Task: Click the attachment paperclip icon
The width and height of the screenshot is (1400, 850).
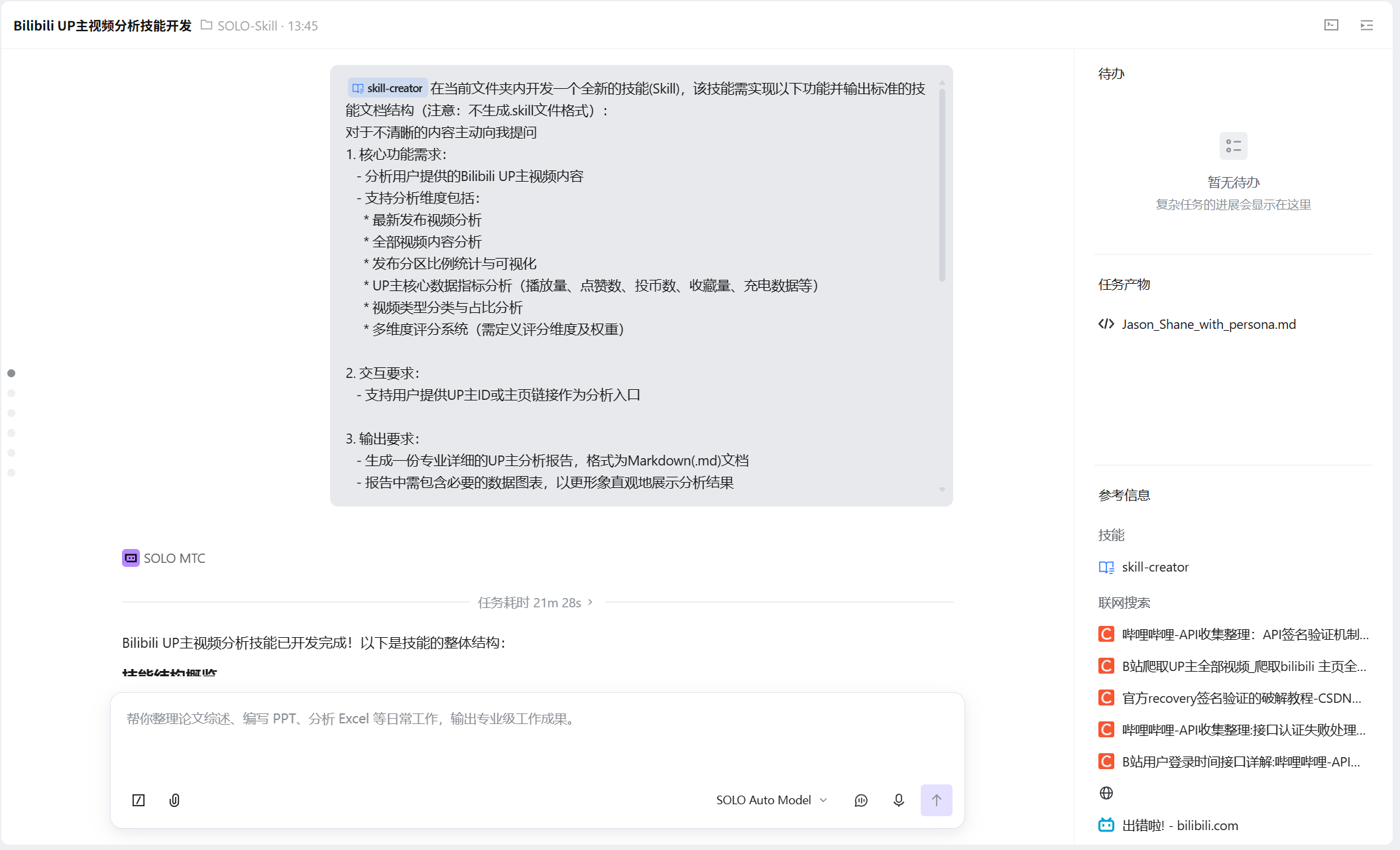Action: point(174,800)
